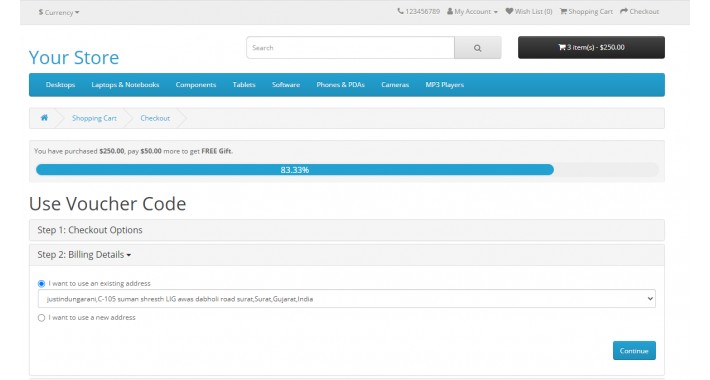Open the Desktops menu
The height and width of the screenshot is (380, 710).
[60, 85]
